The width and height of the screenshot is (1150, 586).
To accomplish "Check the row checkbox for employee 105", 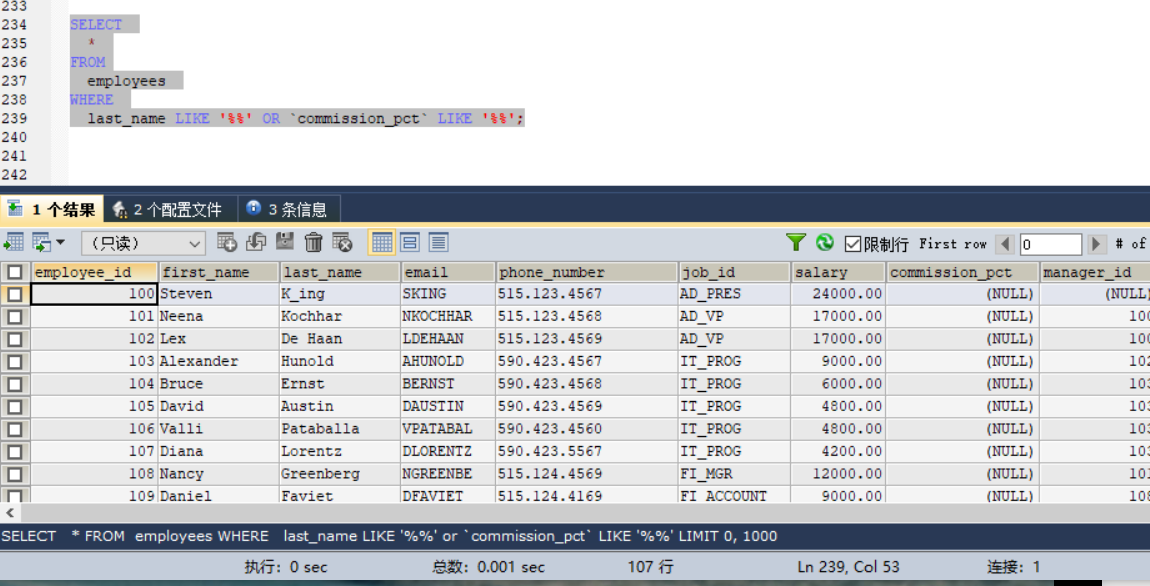I will 15,407.
